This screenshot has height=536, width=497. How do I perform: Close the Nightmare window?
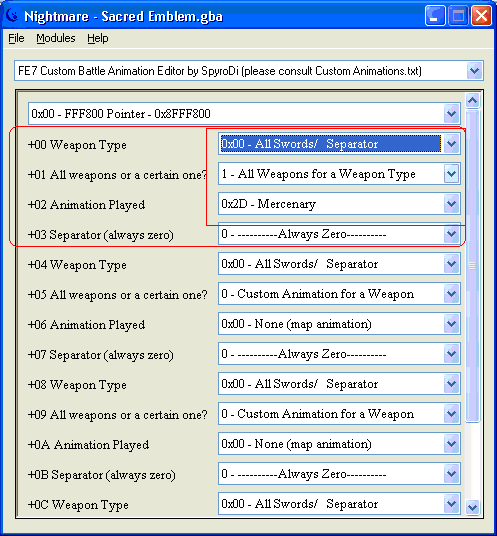pyautogui.click(x=481, y=16)
